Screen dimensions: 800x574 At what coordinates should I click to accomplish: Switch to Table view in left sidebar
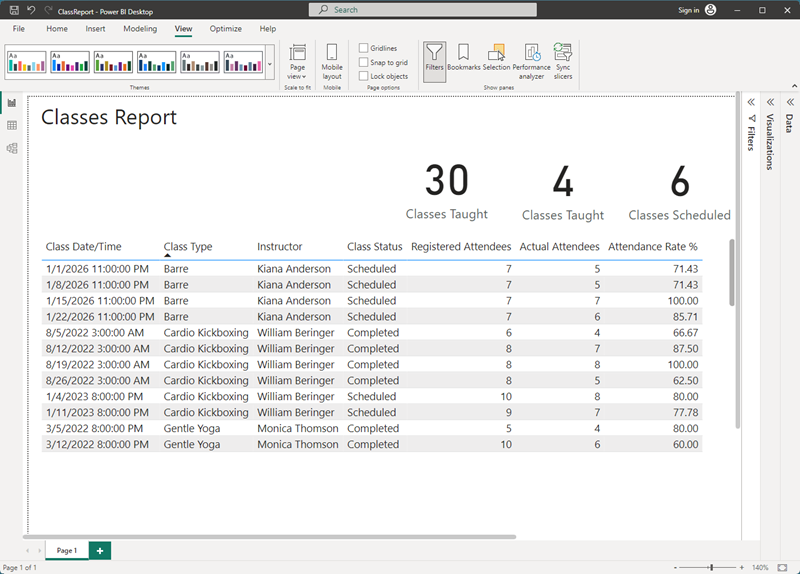click(12, 126)
